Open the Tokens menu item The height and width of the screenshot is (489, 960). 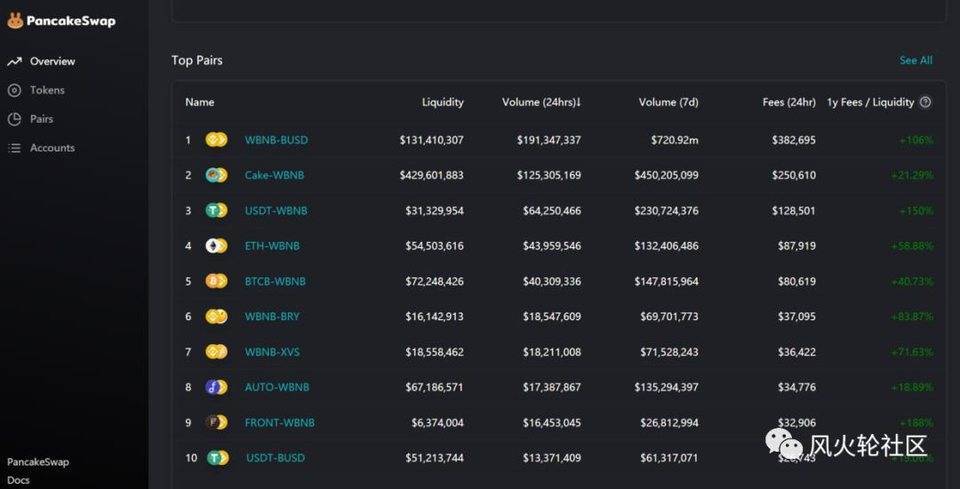(x=47, y=91)
